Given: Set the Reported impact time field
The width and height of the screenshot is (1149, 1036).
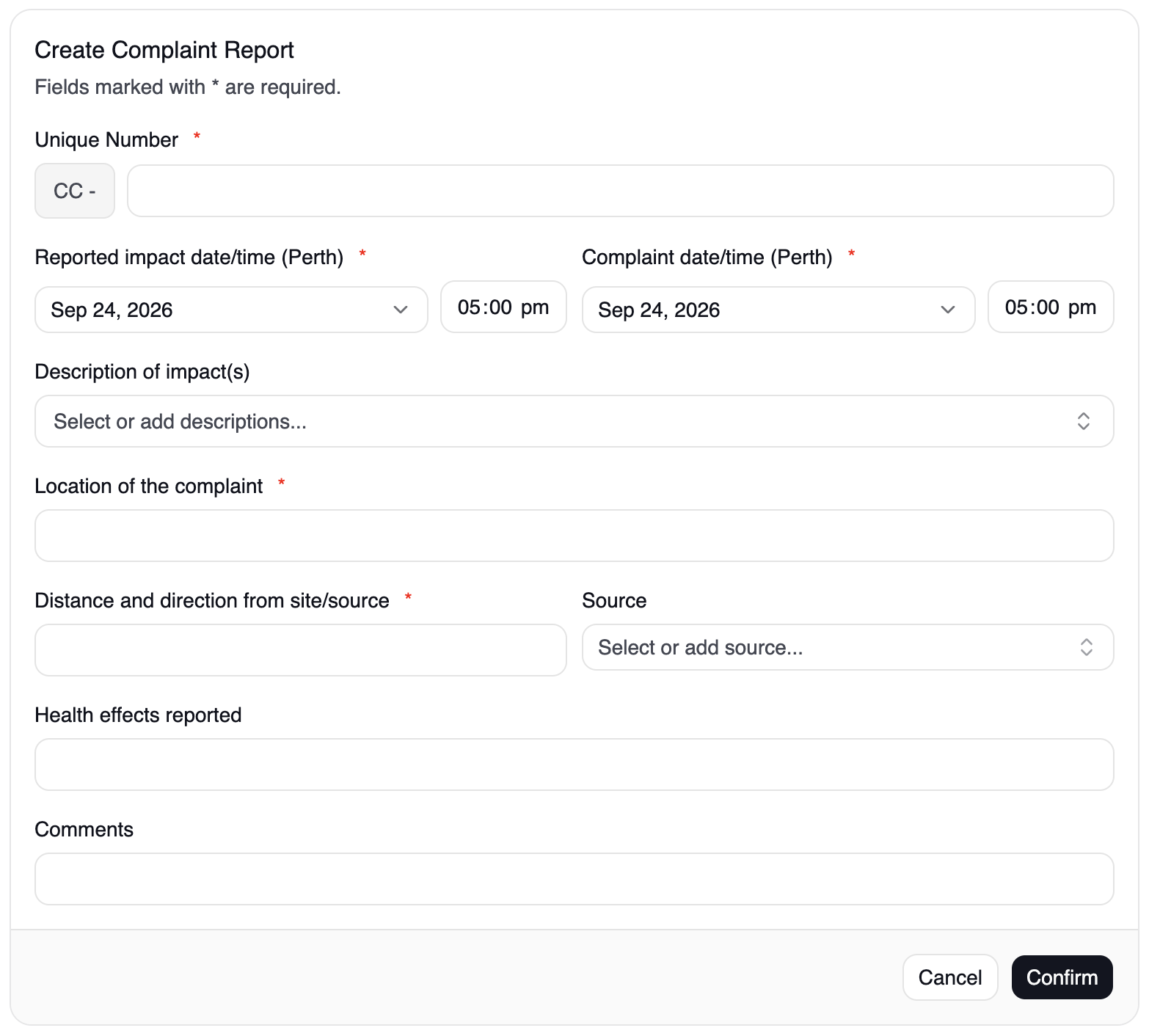Looking at the screenshot, I should 503,307.
